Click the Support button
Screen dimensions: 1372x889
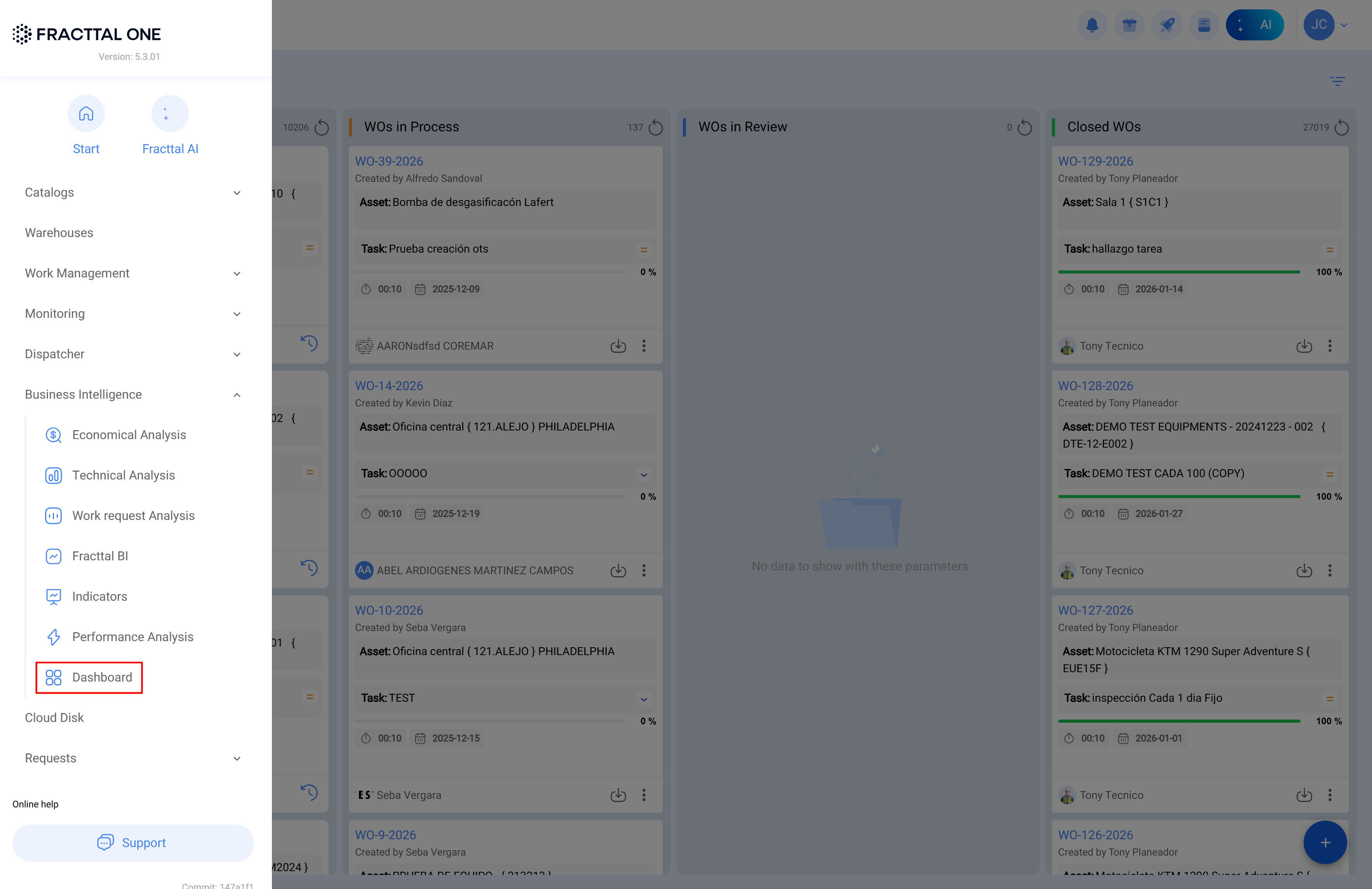132,843
